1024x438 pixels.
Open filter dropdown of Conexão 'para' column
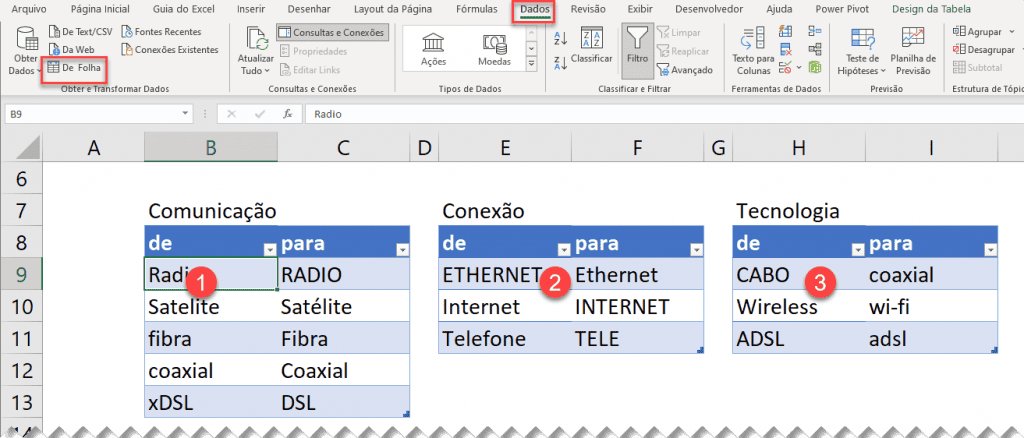(696, 250)
